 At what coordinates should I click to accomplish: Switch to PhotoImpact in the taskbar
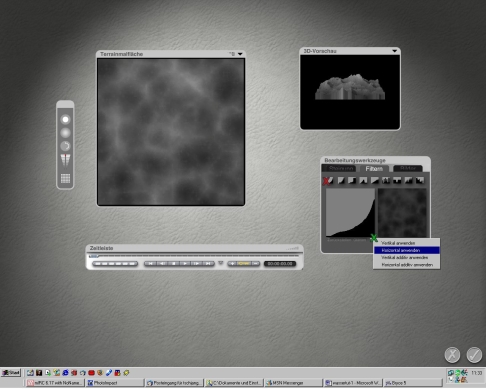[x=114, y=383]
